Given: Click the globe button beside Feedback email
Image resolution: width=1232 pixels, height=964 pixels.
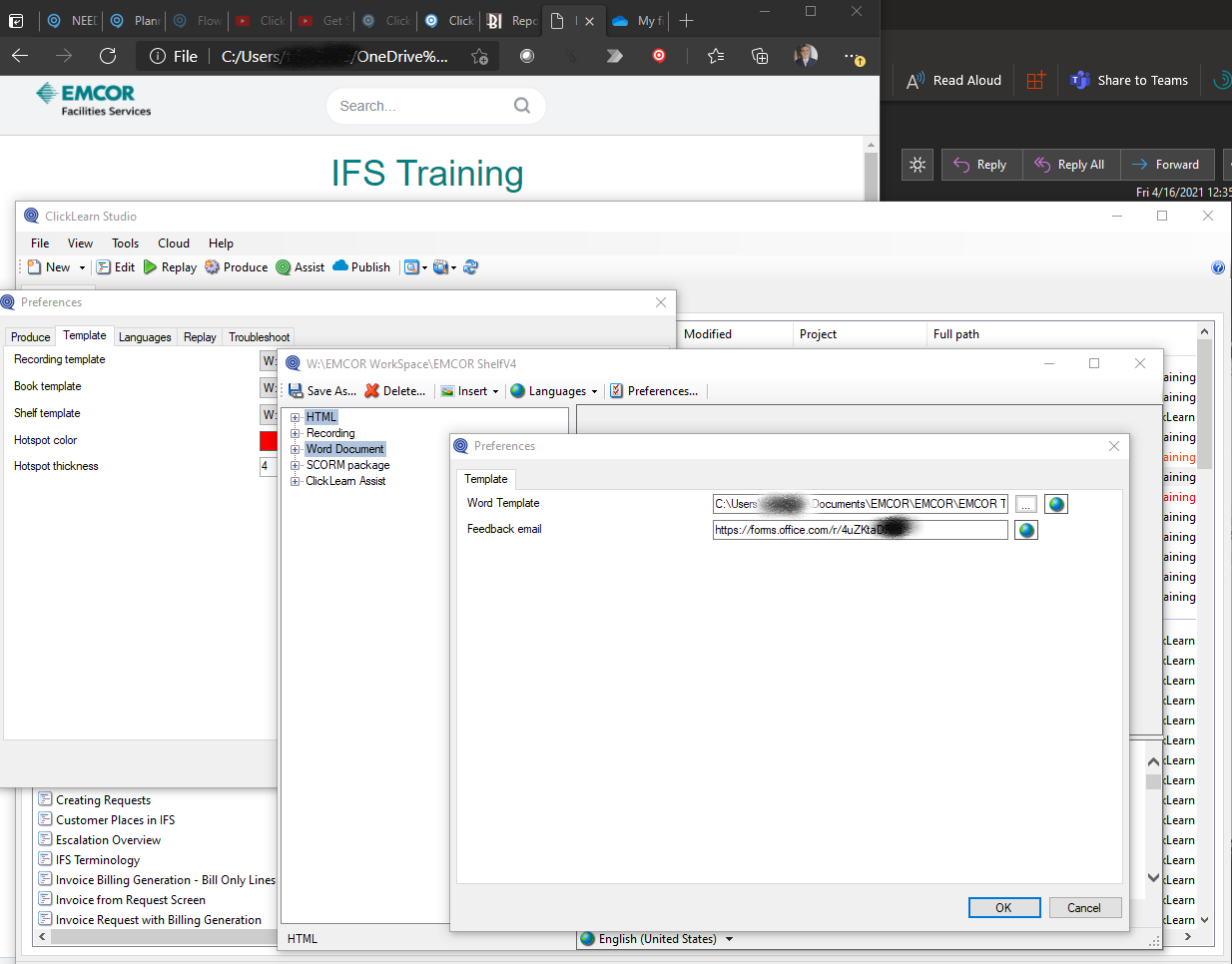Looking at the screenshot, I should click(1026, 530).
